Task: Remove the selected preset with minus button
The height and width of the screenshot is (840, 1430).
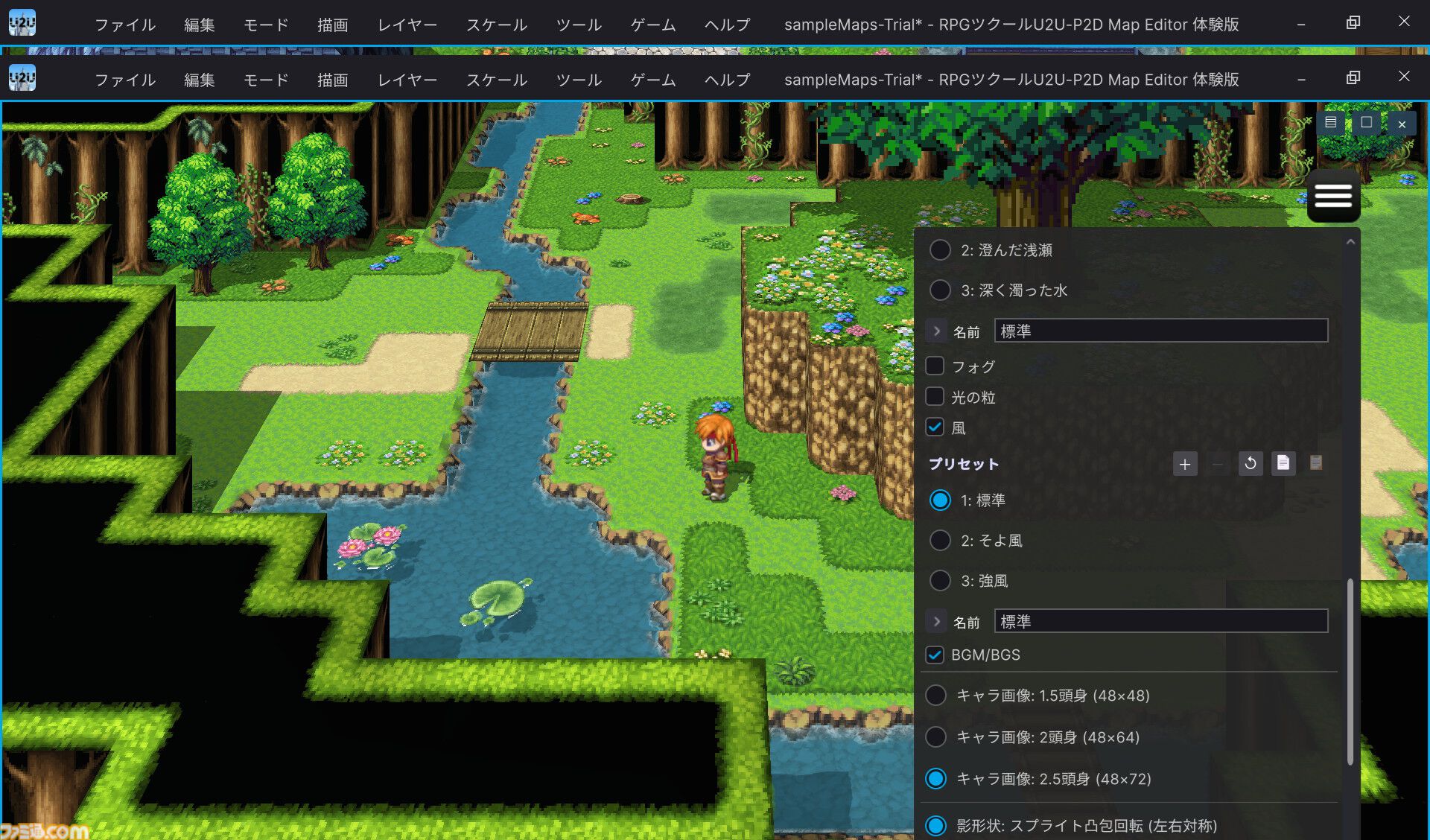Action: pyautogui.click(x=1218, y=464)
